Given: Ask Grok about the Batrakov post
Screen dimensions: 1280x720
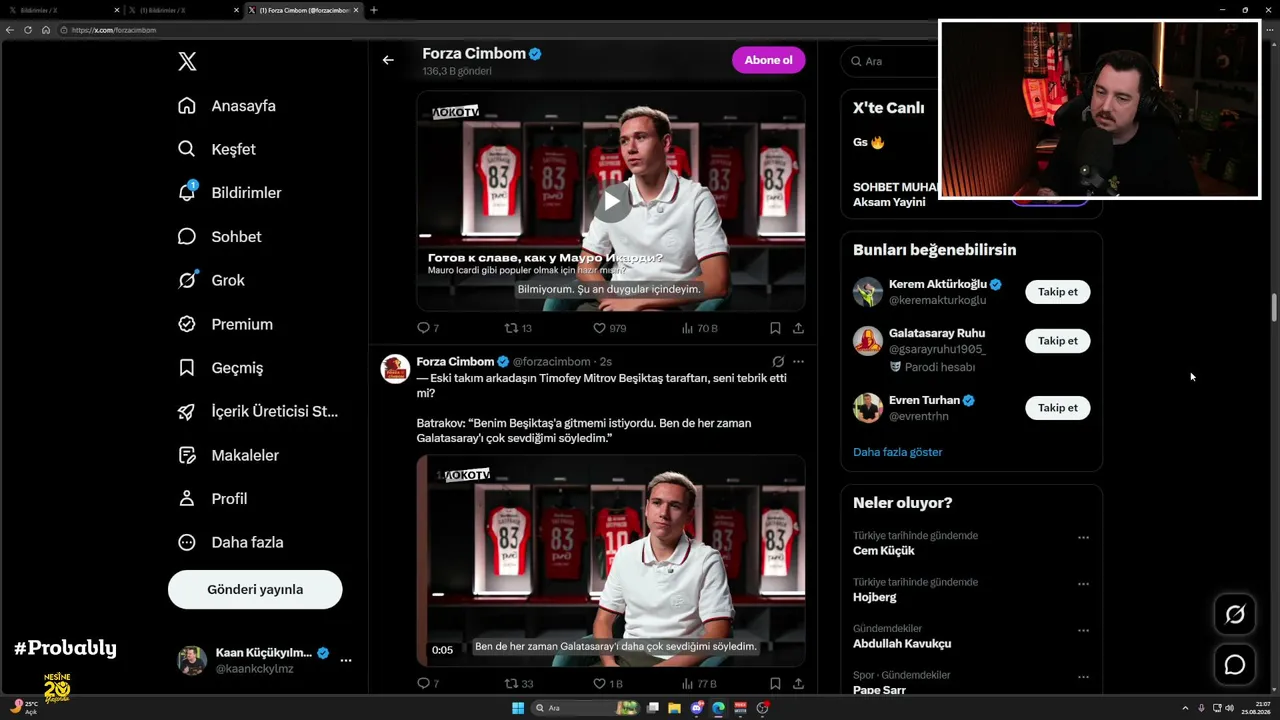Looking at the screenshot, I should [778, 362].
